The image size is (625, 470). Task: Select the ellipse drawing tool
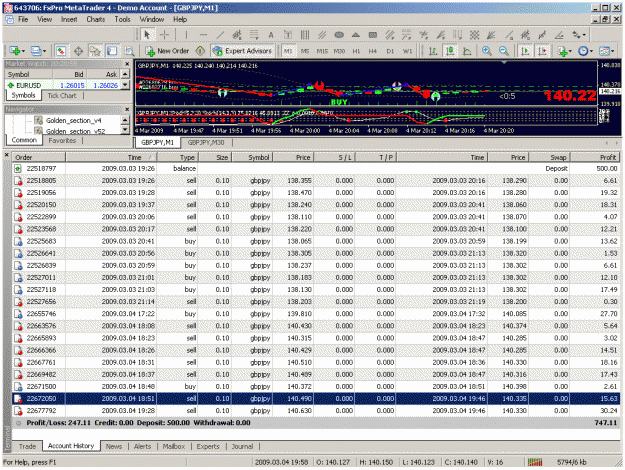(339, 35)
